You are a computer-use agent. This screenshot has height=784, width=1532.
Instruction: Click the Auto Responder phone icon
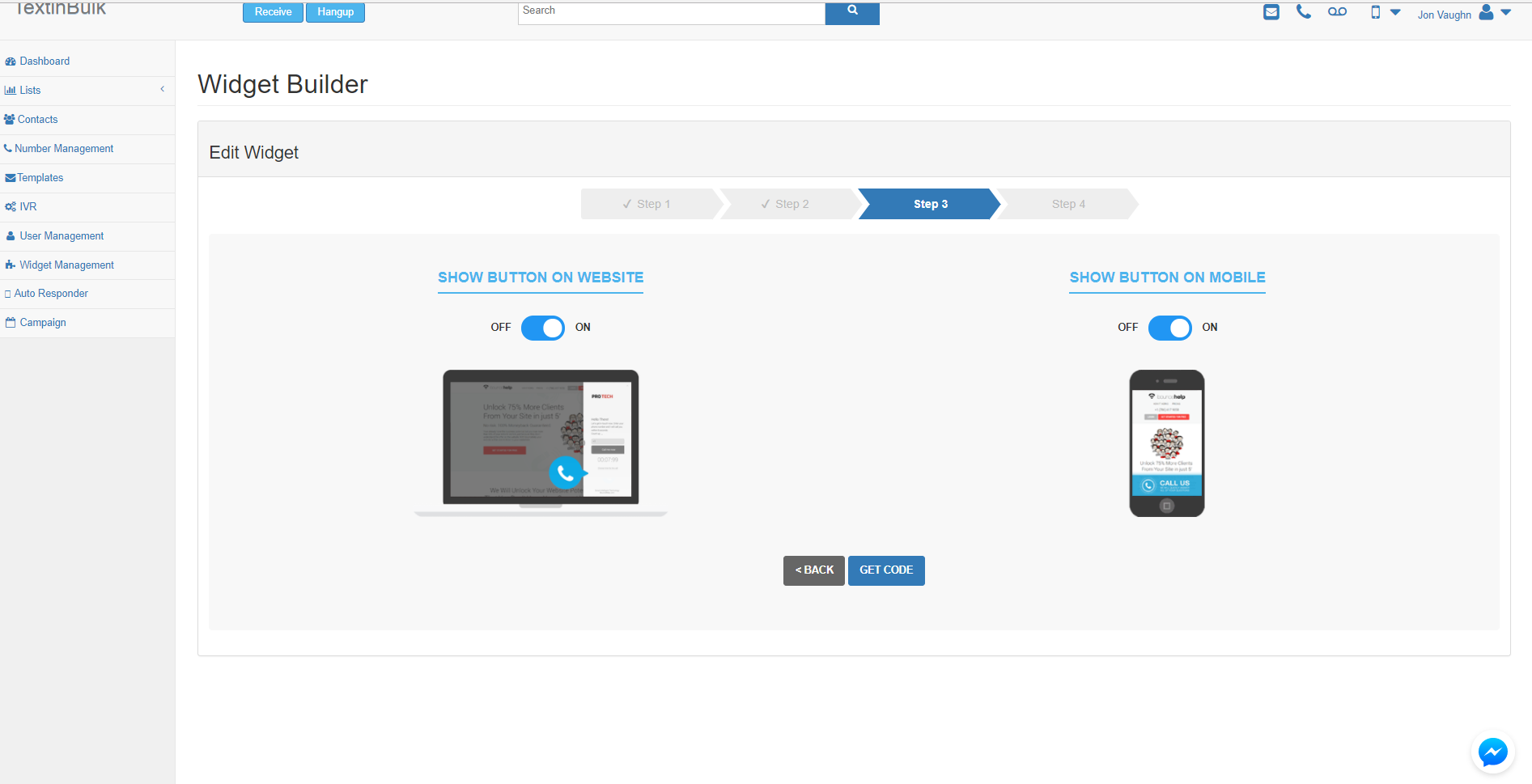pos(8,294)
